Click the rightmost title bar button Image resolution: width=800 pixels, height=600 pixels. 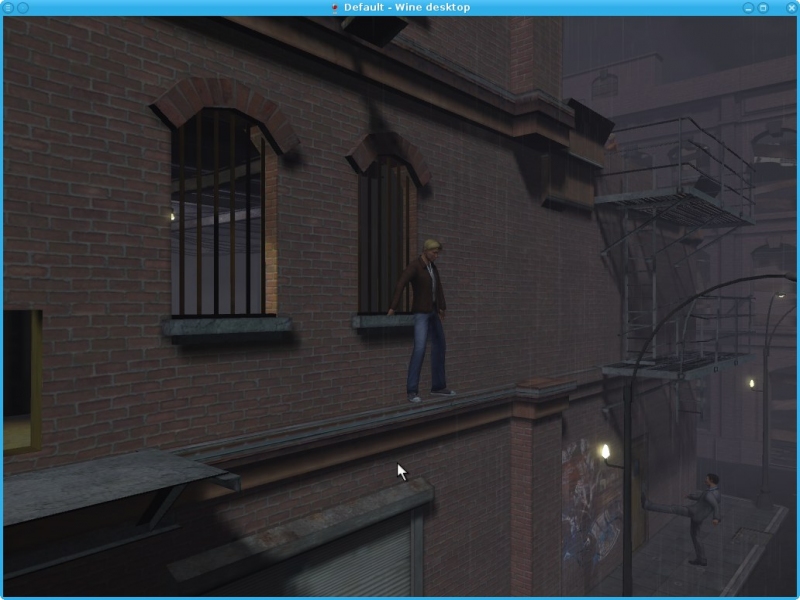click(x=790, y=8)
